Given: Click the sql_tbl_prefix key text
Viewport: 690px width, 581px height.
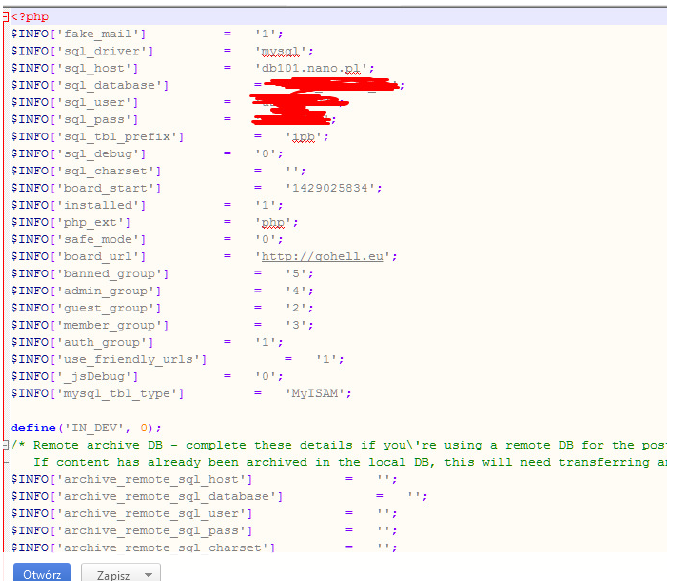Looking at the screenshot, I should click(x=123, y=136).
